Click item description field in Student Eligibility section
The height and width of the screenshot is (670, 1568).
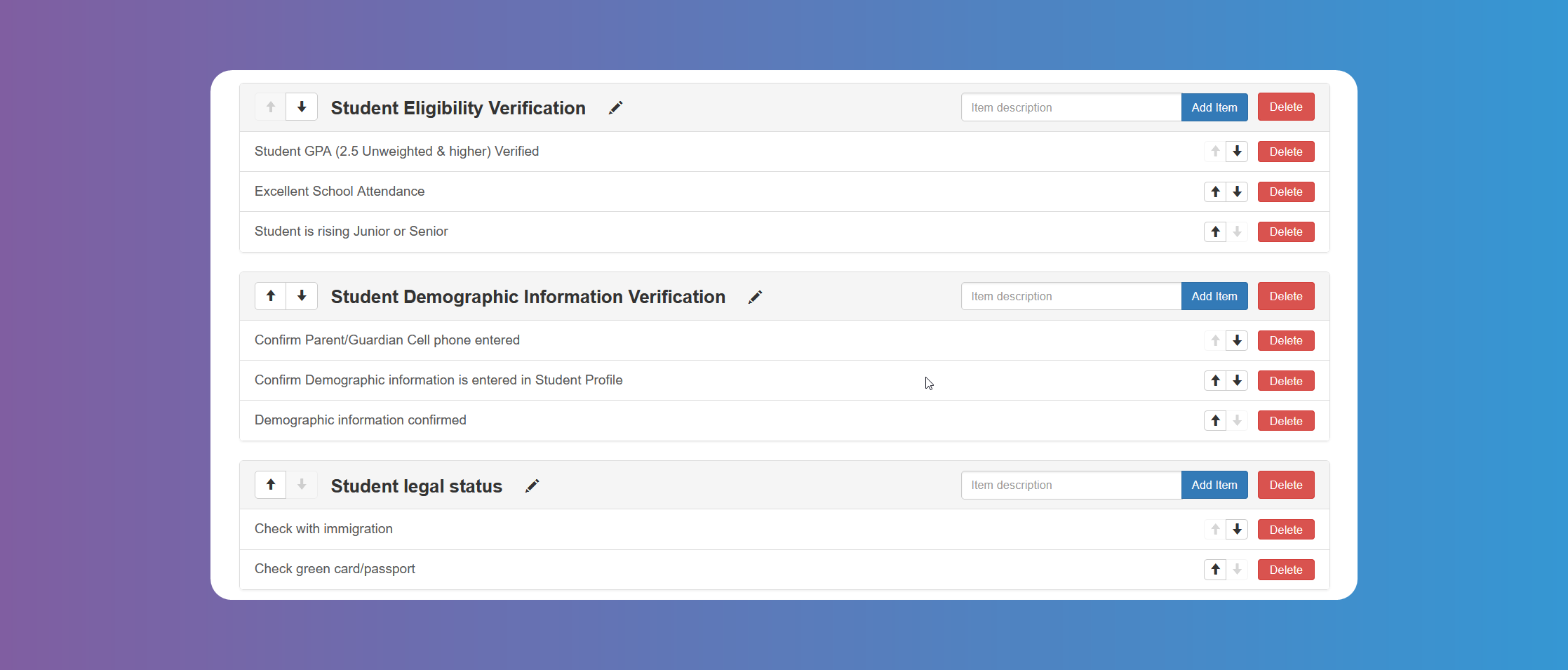tap(1070, 107)
